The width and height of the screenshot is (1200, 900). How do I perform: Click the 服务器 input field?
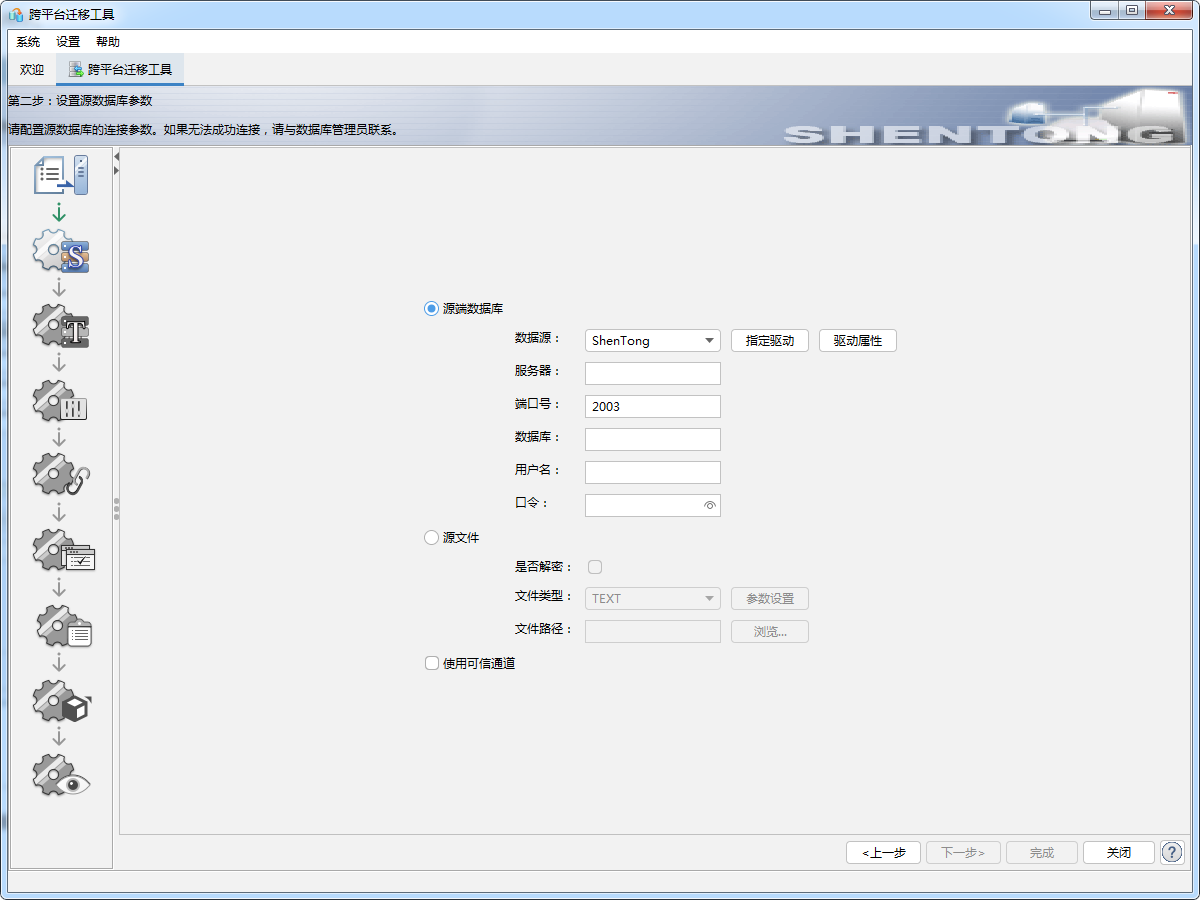pyautogui.click(x=652, y=374)
